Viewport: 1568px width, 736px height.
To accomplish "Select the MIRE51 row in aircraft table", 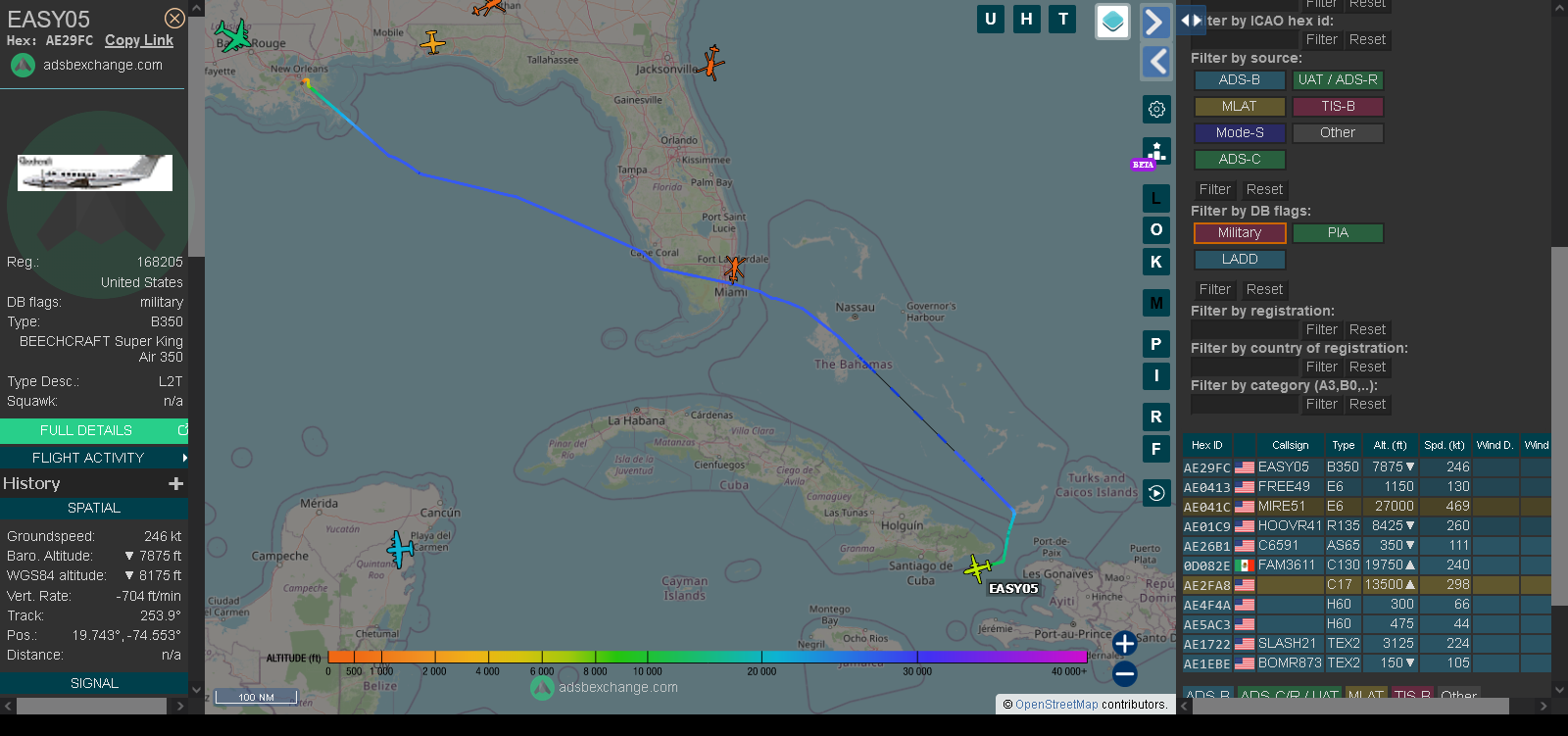I will pyautogui.click(x=1367, y=507).
